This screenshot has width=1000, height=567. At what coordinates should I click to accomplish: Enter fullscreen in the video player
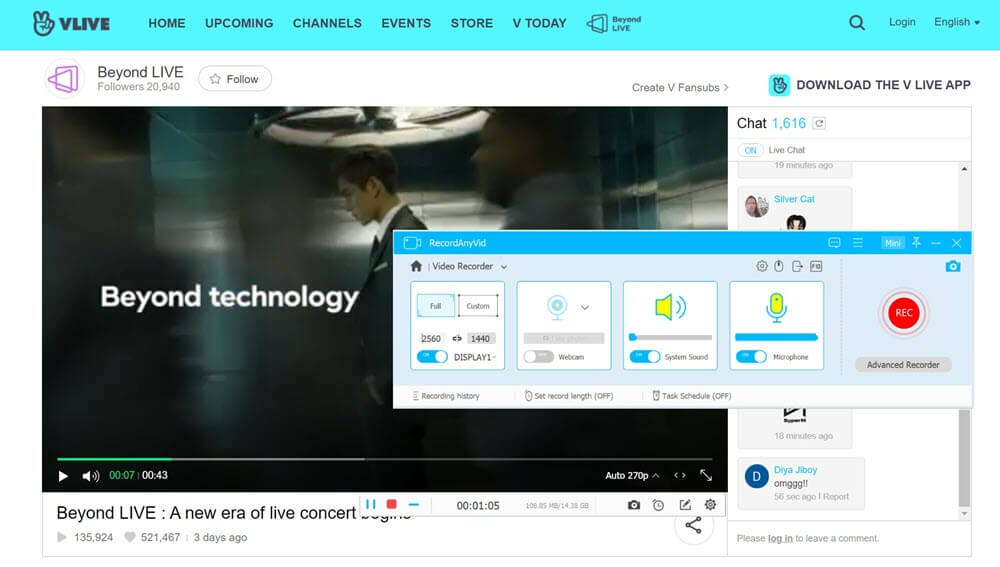706,476
